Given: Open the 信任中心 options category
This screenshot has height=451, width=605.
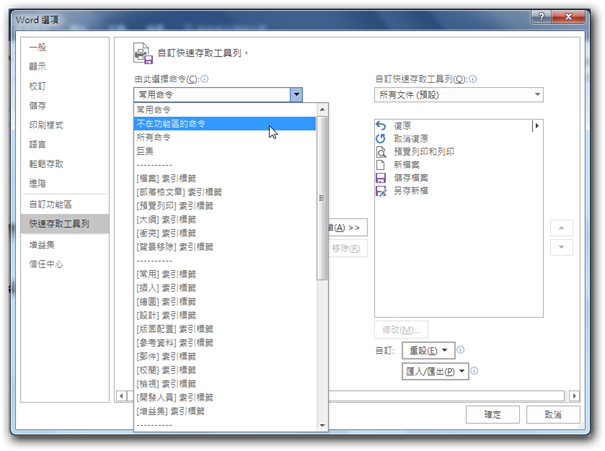Looking at the screenshot, I should (x=65, y=264).
